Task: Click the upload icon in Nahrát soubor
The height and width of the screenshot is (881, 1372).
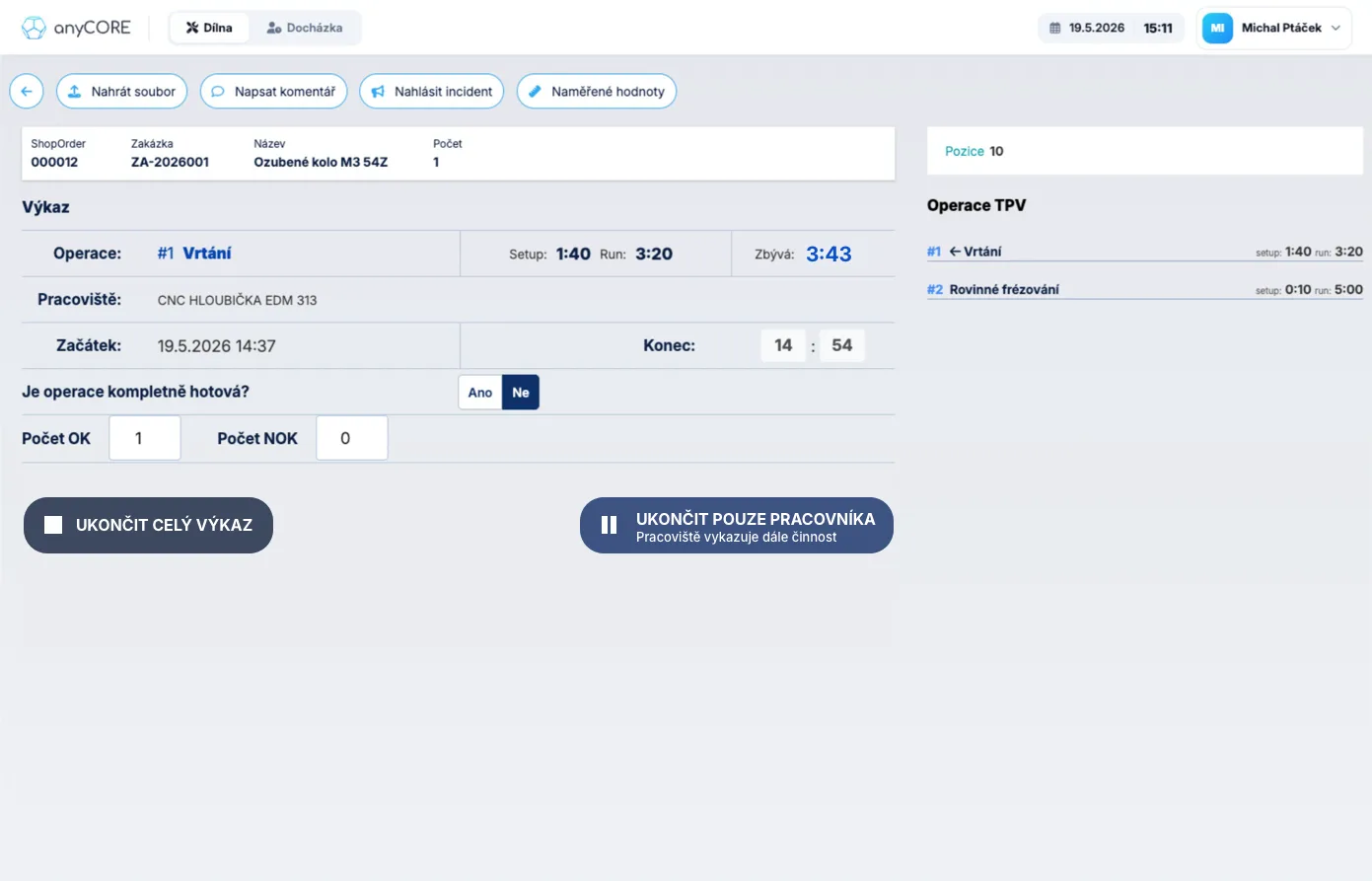Action: coord(74,92)
